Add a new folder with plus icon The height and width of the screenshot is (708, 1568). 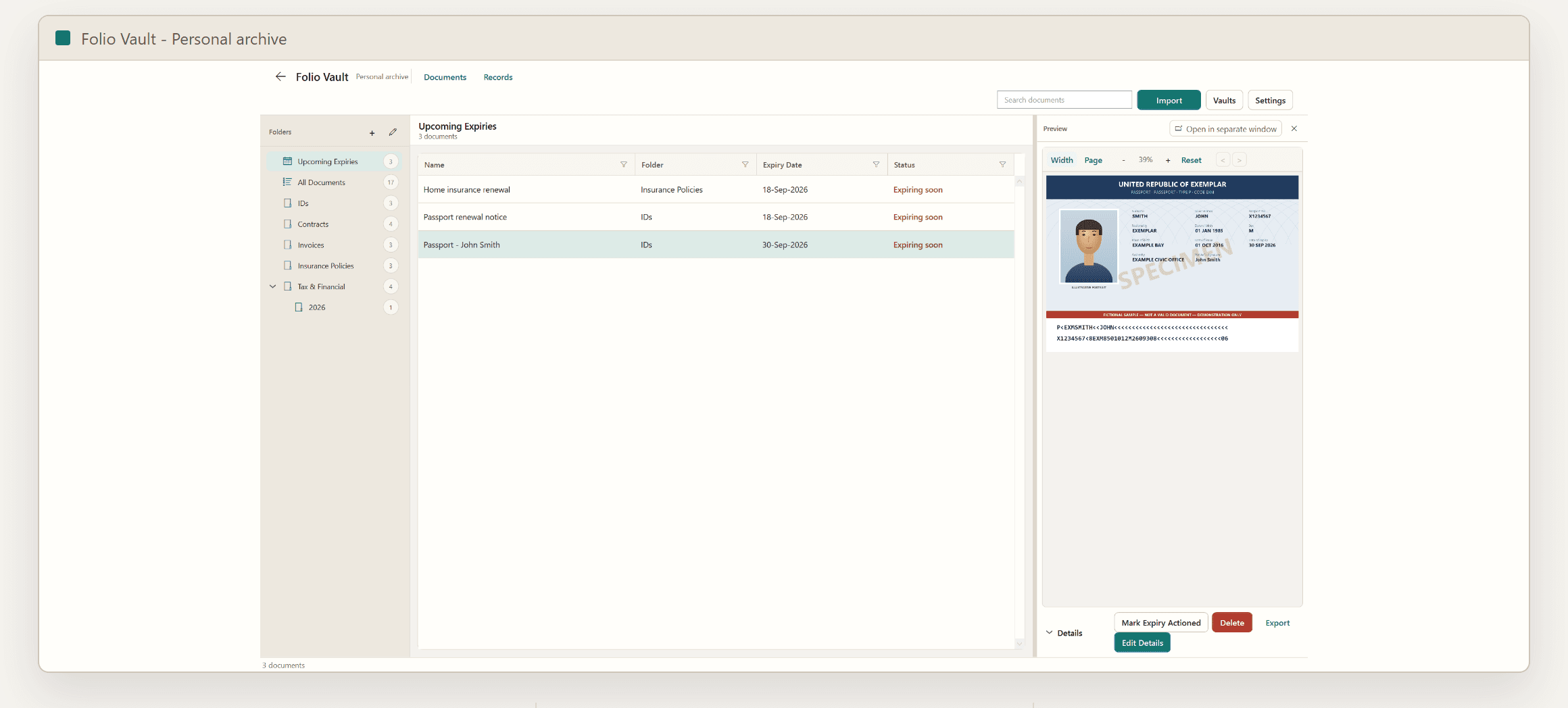tap(372, 133)
